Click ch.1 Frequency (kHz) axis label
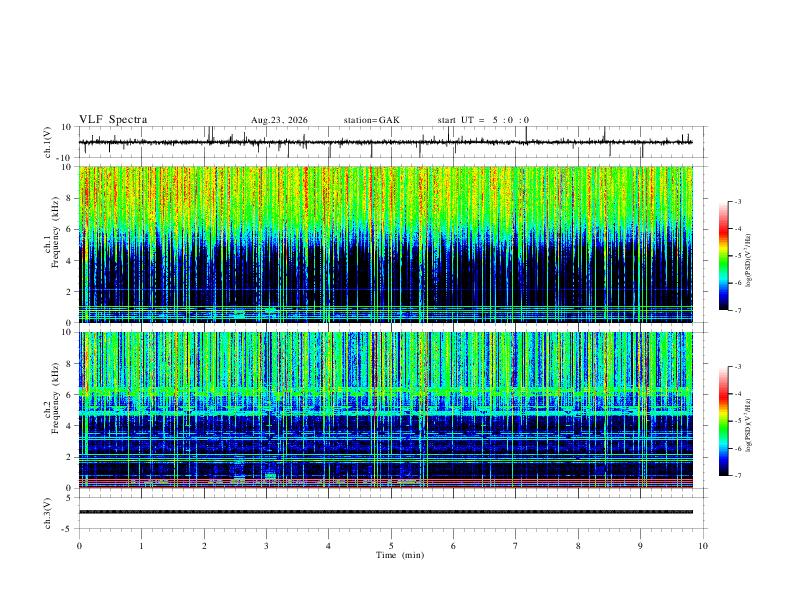 (x=53, y=244)
